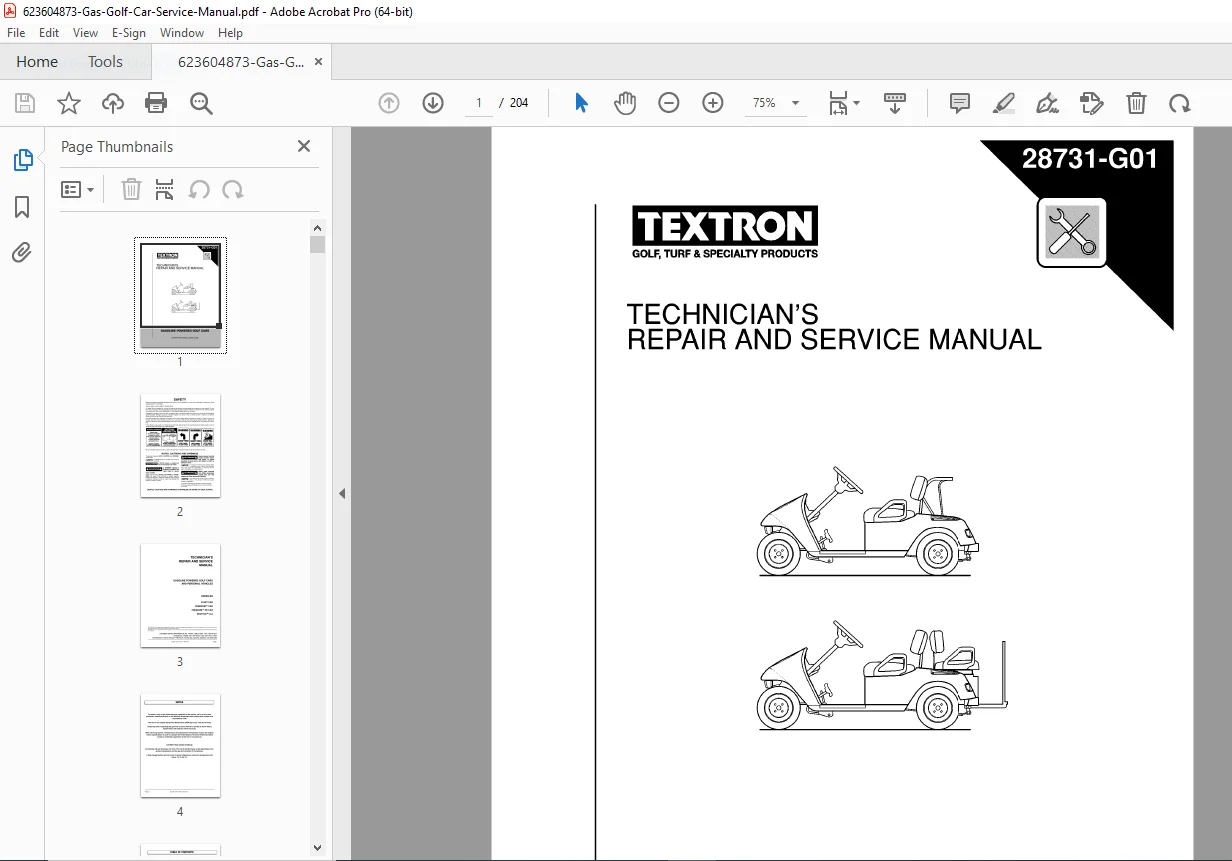Screen dimensions: 1232x861
Task: Bookmark file with the star icon
Action: (x=69, y=103)
